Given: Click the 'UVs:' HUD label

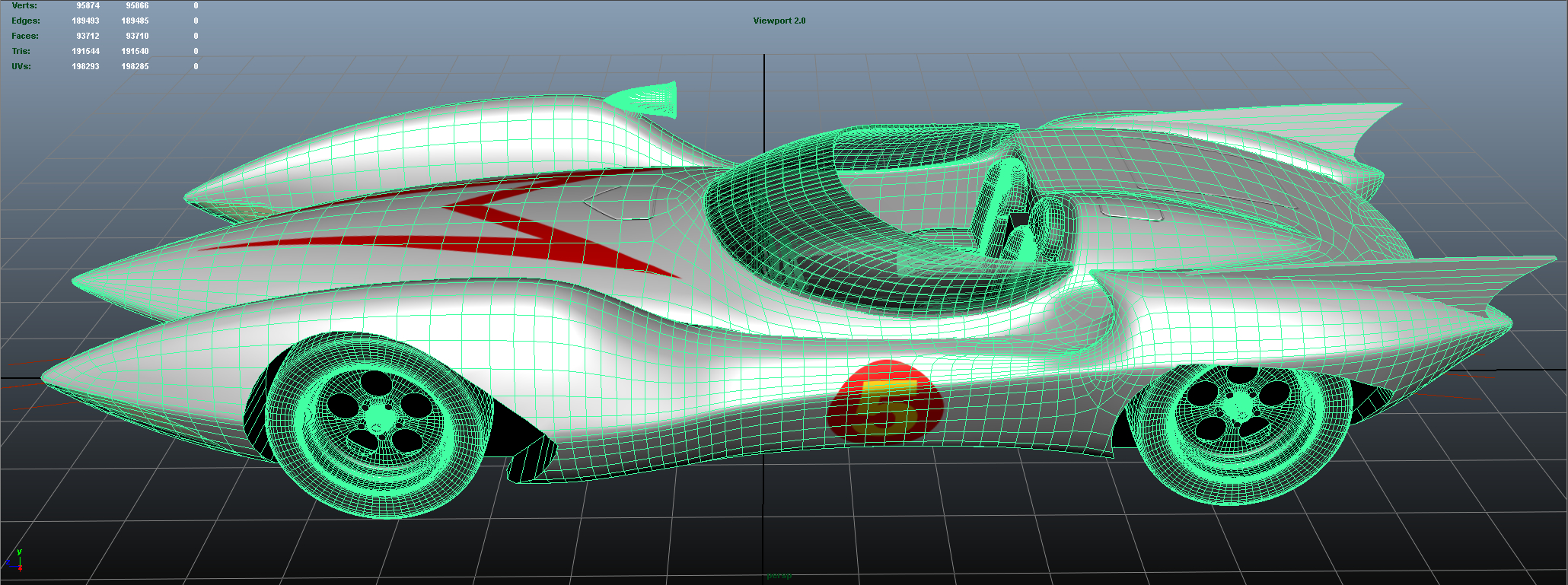Looking at the screenshot, I should point(21,66).
